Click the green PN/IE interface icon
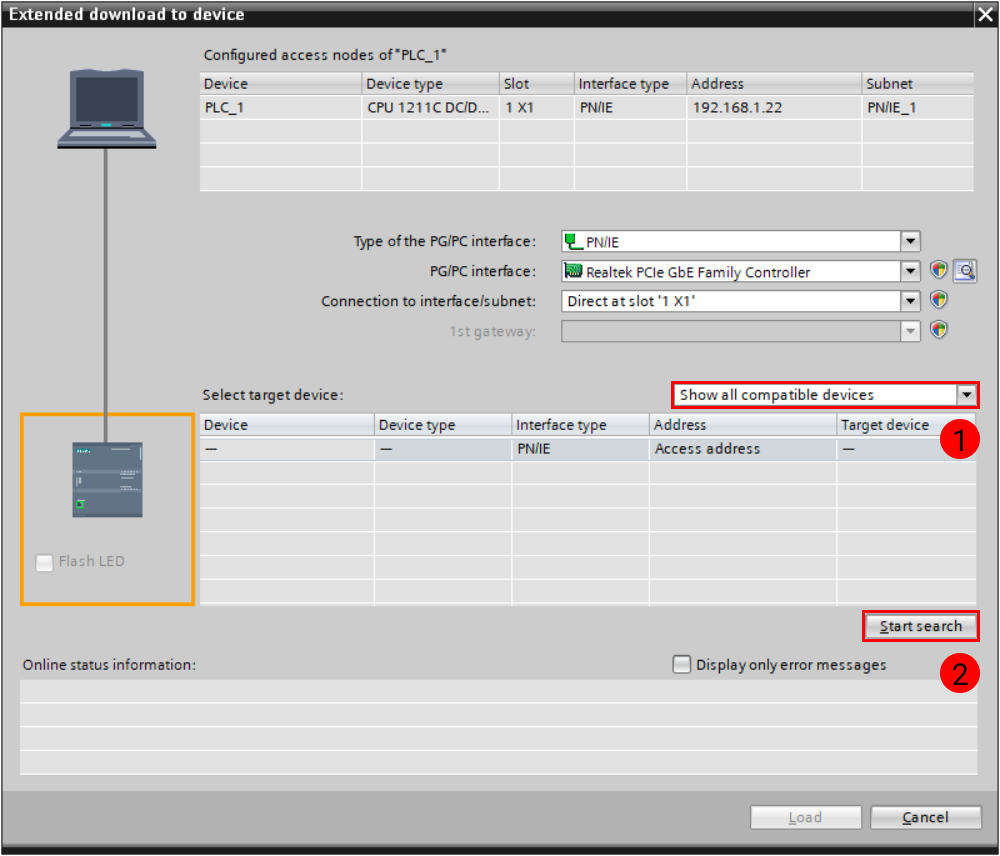The height and width of the screenshot is (856, 1000). [573, 241]
